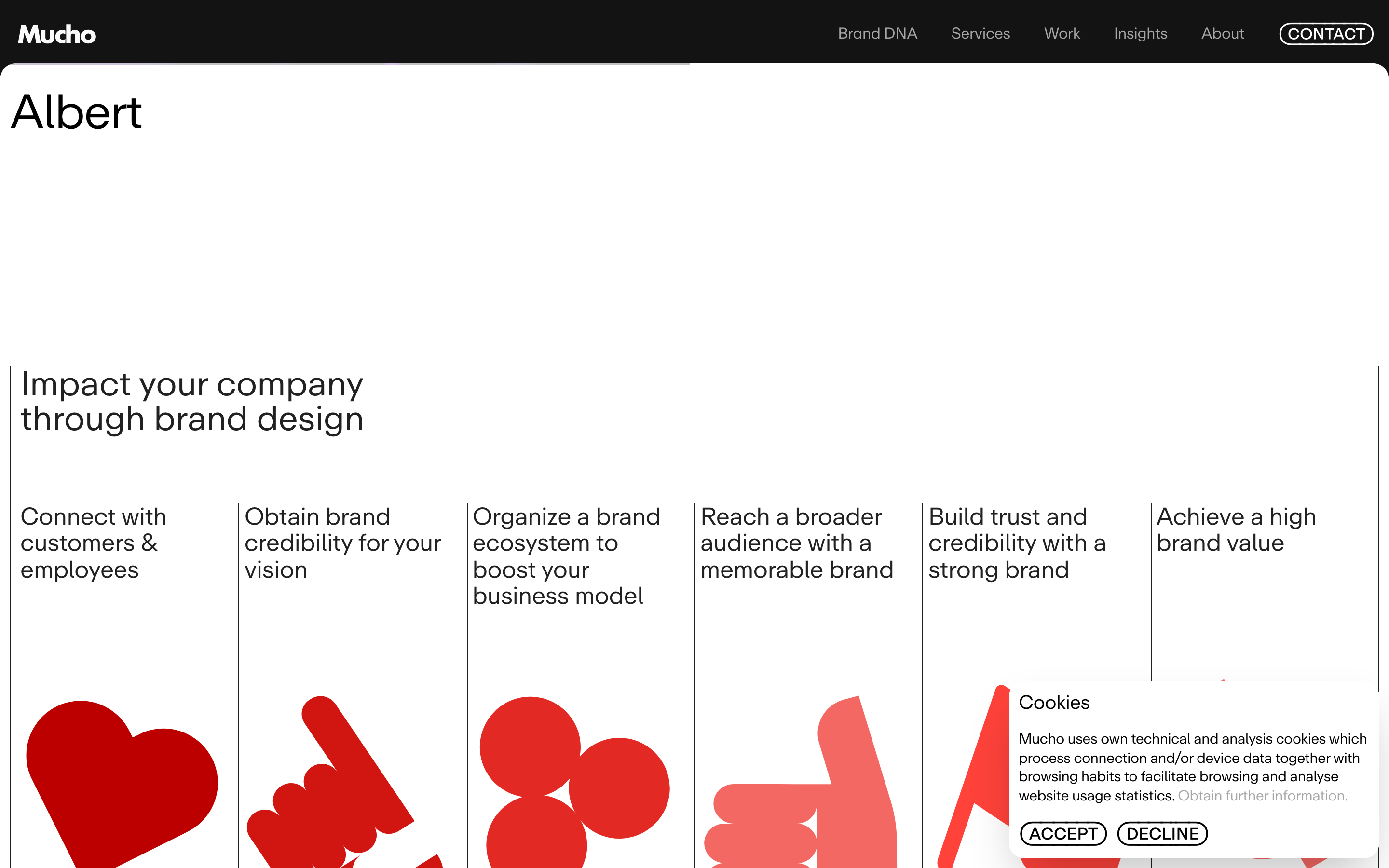Accept the cookies
The height and width of the screenshot is (868, 1389).
pyautogui.click(x=1063, y=834)
